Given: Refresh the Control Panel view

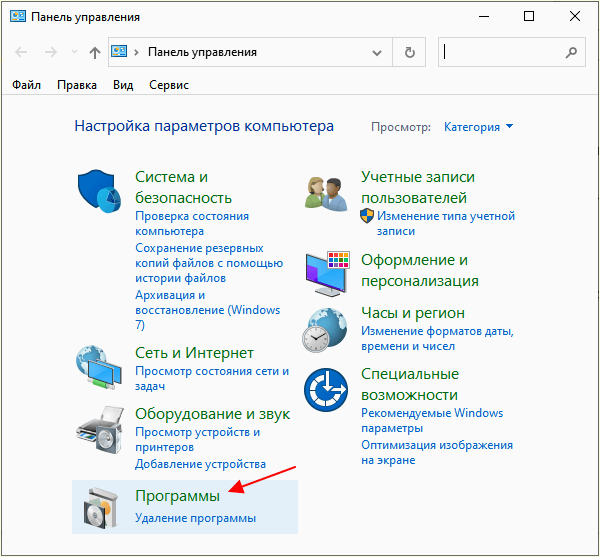Looking at the screenshot, I should (x=409, y=52).
